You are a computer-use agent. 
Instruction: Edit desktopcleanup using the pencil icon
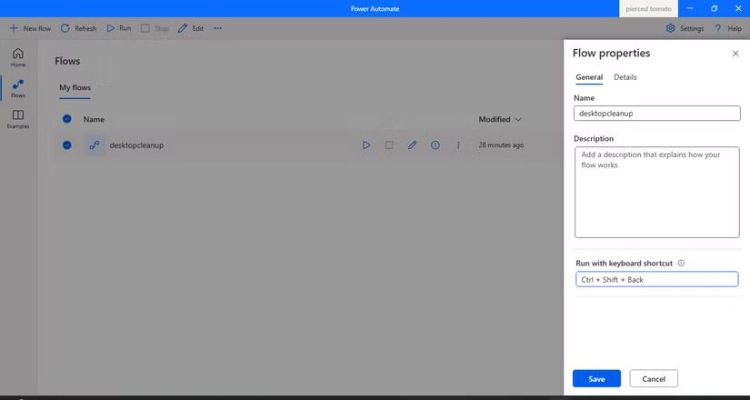(x=412, y=145)
